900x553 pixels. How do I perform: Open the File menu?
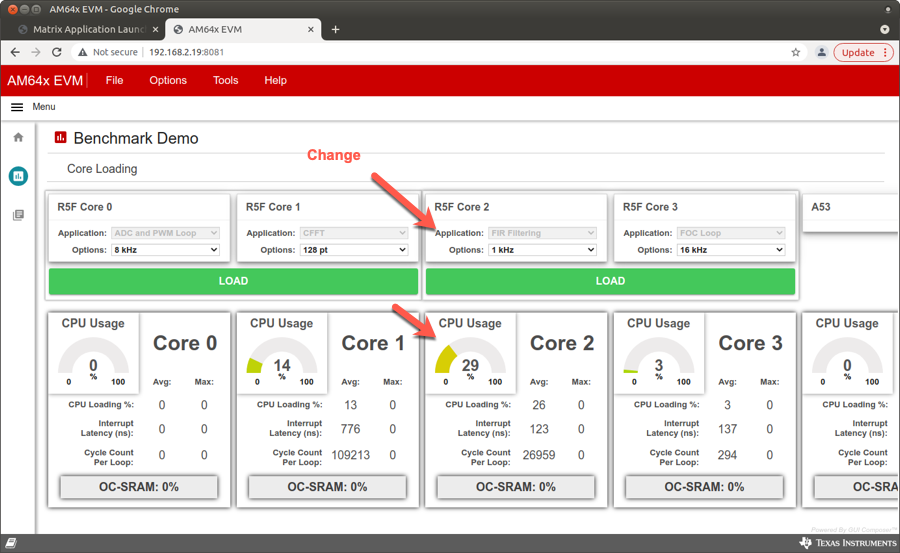tap(115, 80)
